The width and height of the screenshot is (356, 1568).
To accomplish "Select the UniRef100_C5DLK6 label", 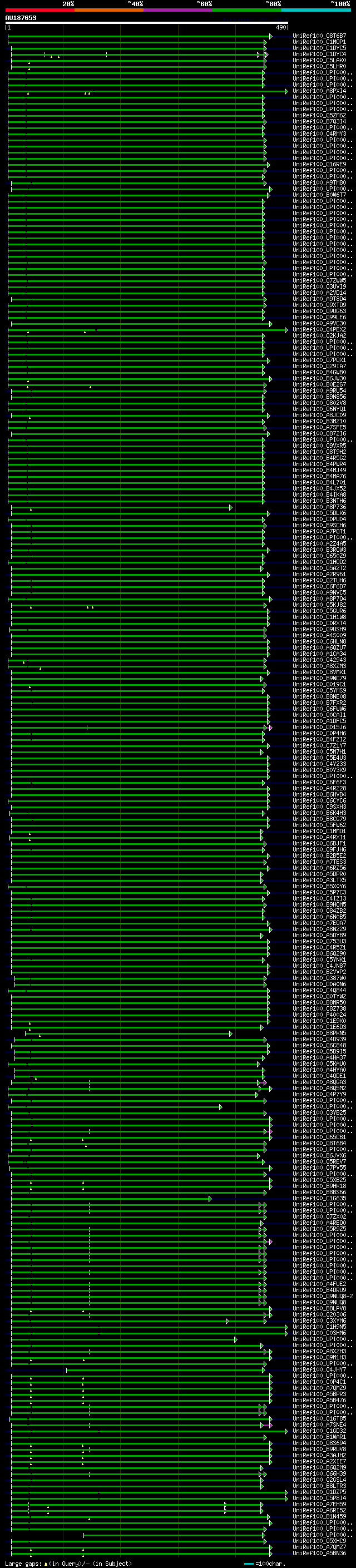I will coord(319,513).
